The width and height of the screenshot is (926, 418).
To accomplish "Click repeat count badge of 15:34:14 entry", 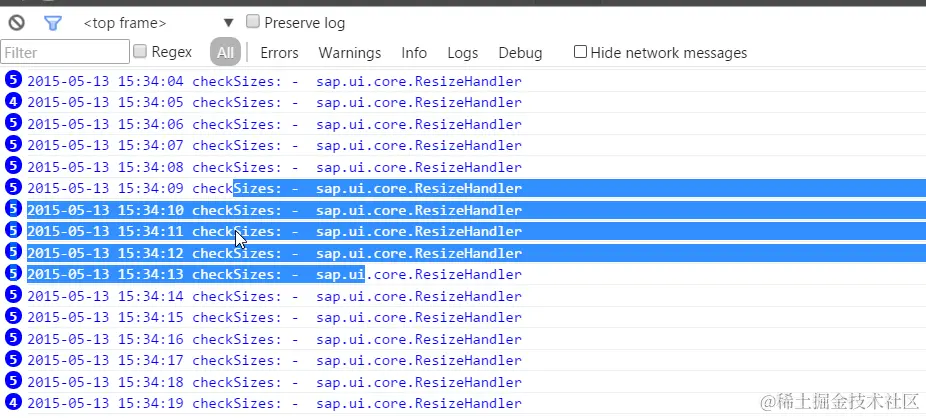I will click(x=13, y=295).
